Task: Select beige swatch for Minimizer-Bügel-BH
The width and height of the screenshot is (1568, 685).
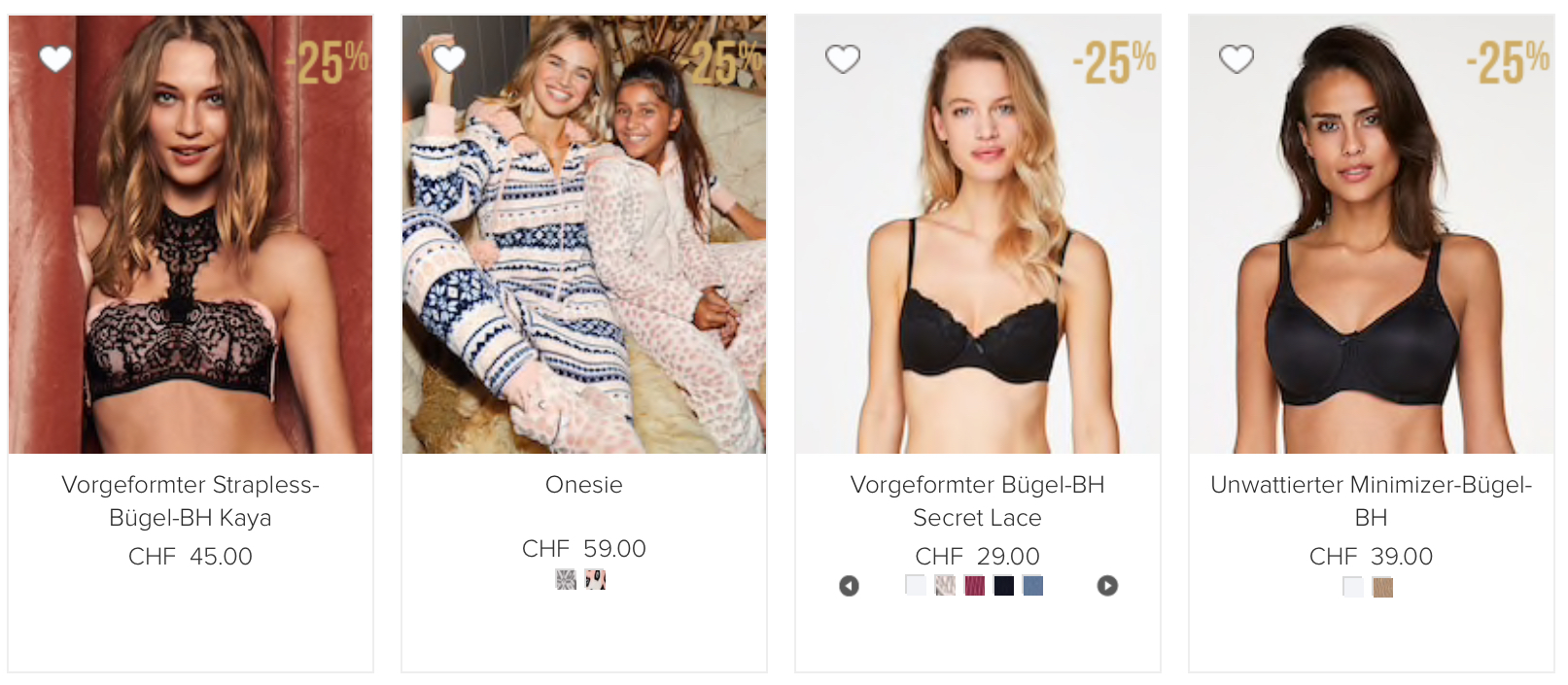Action: point(1382,587)
